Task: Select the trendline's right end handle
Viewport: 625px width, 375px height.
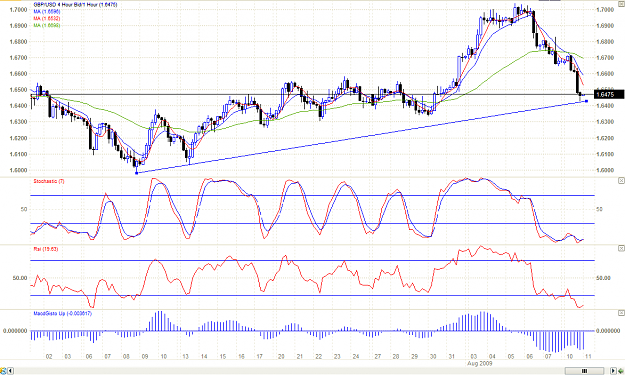Action: click(586, 101)
